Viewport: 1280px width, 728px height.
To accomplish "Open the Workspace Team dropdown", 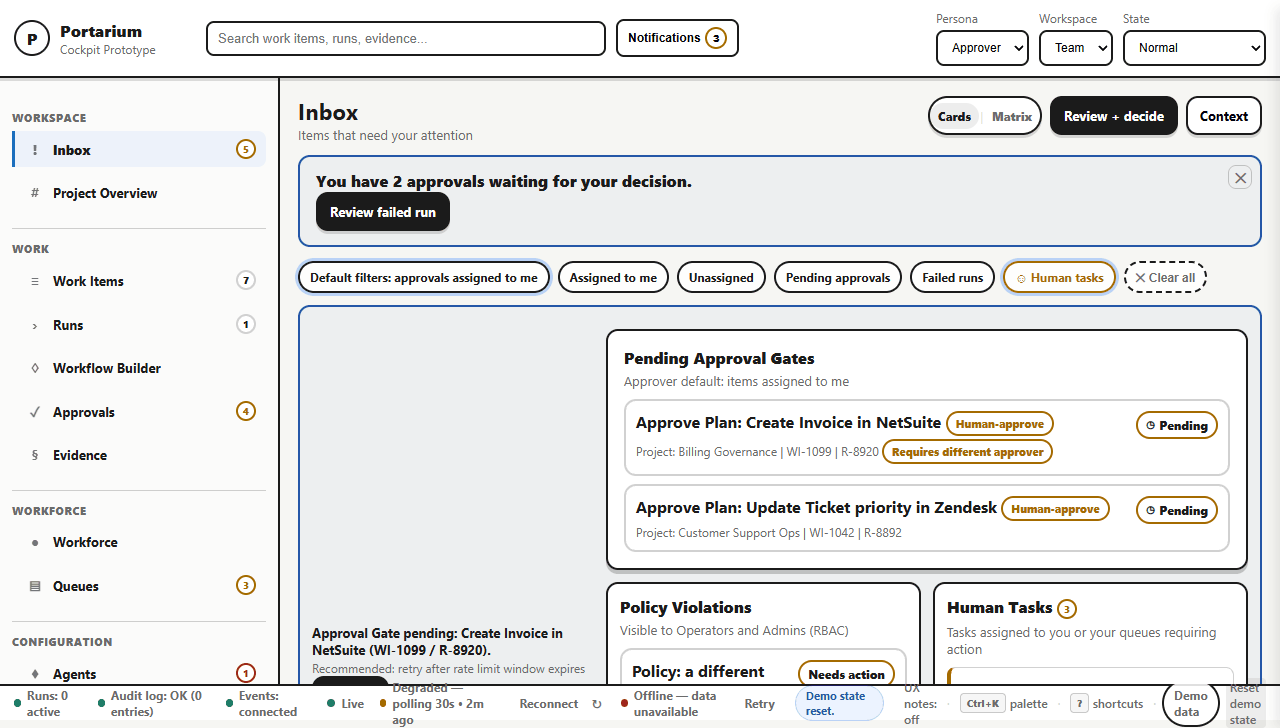I will [x=1076, y=47].
